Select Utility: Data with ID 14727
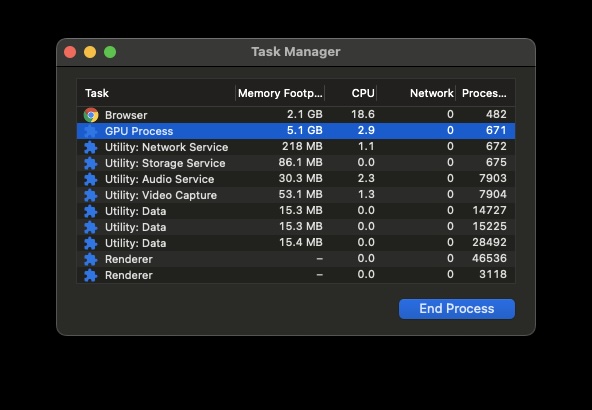 (x=296, y=211)
